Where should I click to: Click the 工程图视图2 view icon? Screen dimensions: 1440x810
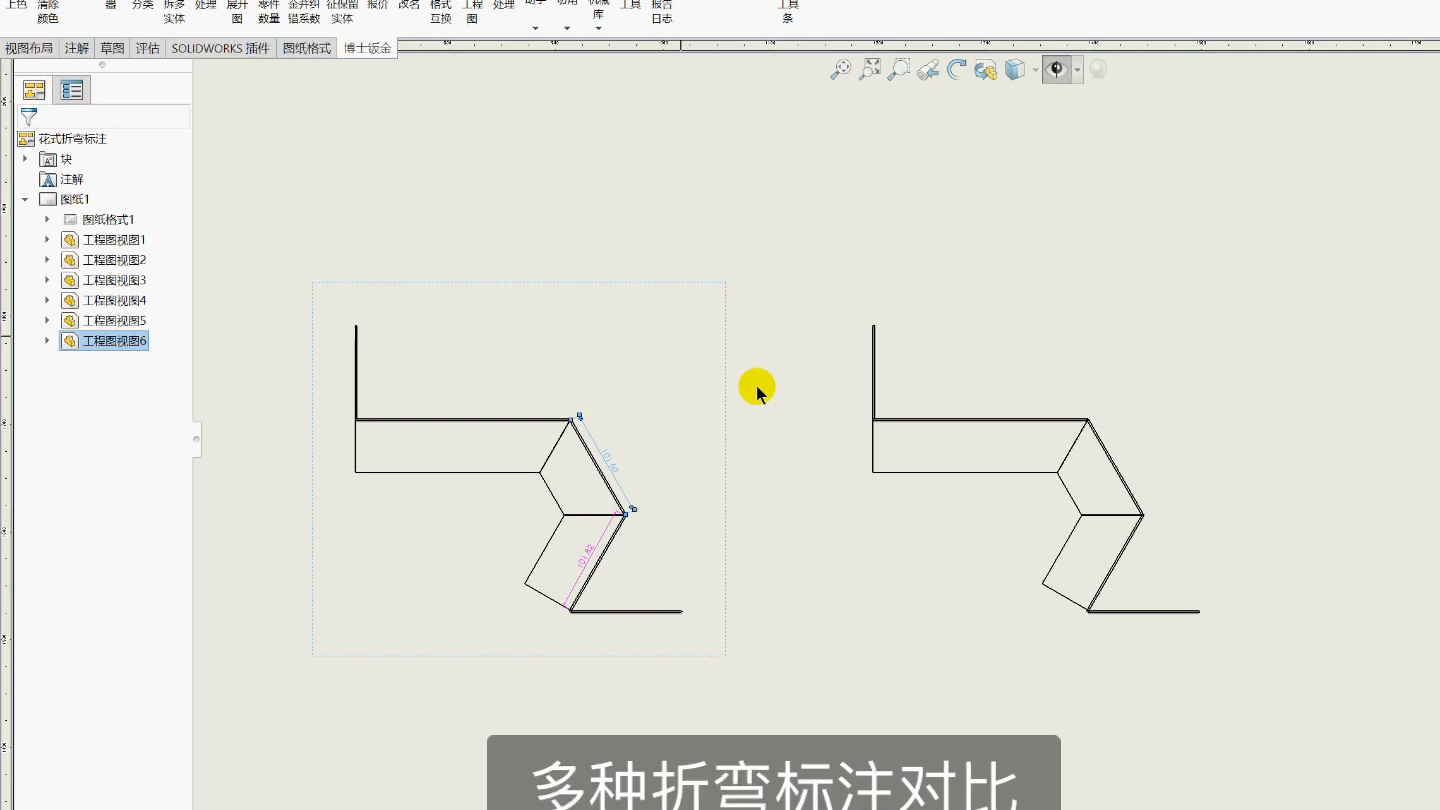click(x=70, y=260)
